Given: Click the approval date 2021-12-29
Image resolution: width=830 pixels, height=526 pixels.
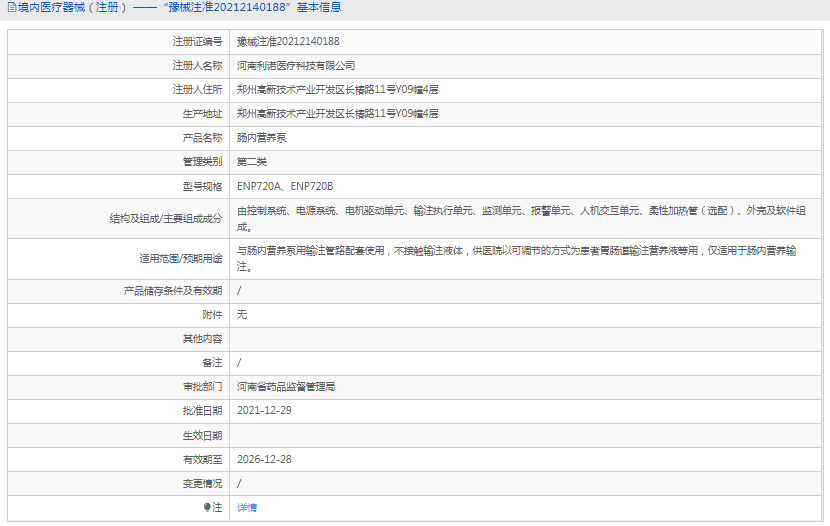Looking at the screenshot, I should tap(264, 410).
